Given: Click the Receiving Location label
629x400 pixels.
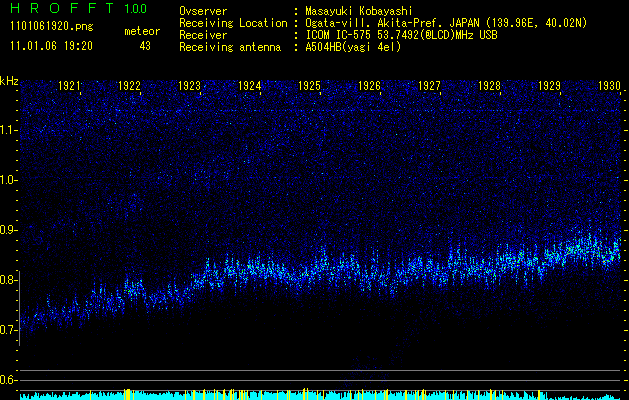Looking at the screenshot, I should 233,23.
